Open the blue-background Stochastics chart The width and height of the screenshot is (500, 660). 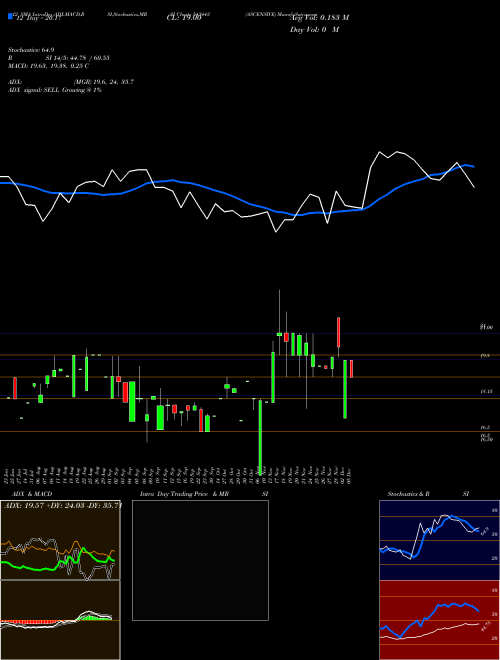click(439, 540)
